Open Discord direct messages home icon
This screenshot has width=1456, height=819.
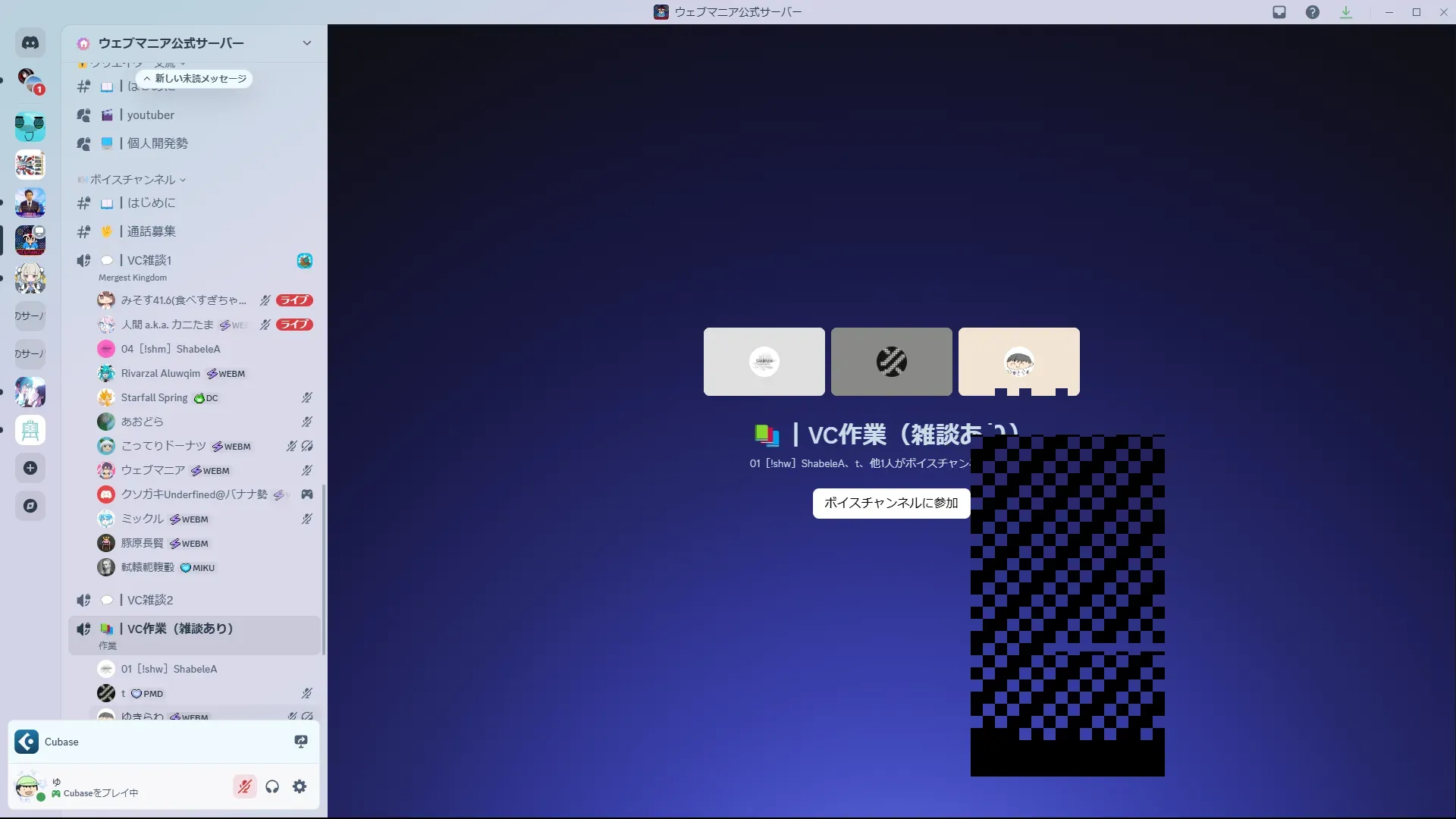coord(30,43)
